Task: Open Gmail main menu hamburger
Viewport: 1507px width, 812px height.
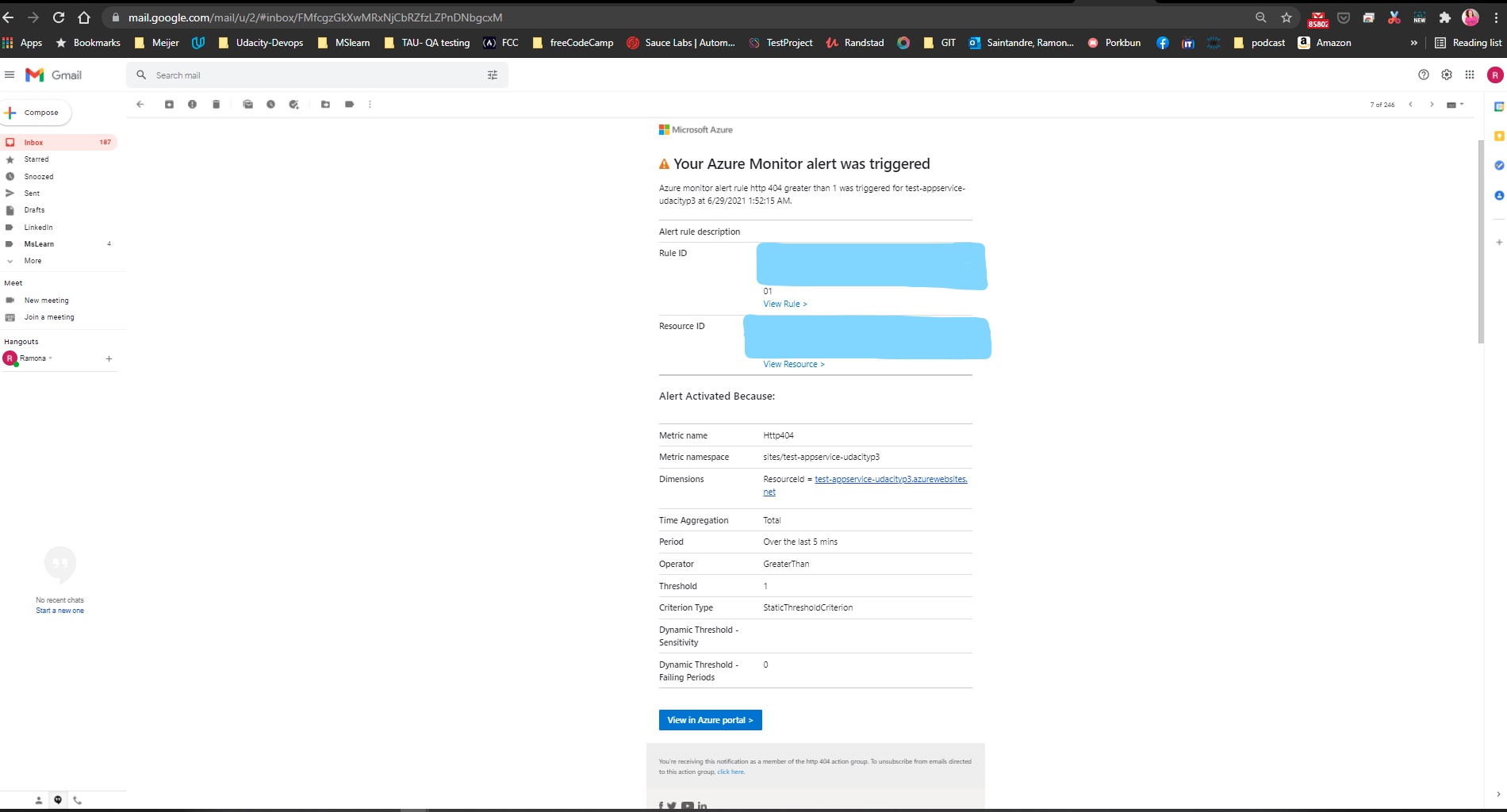Action: point(10,75)
